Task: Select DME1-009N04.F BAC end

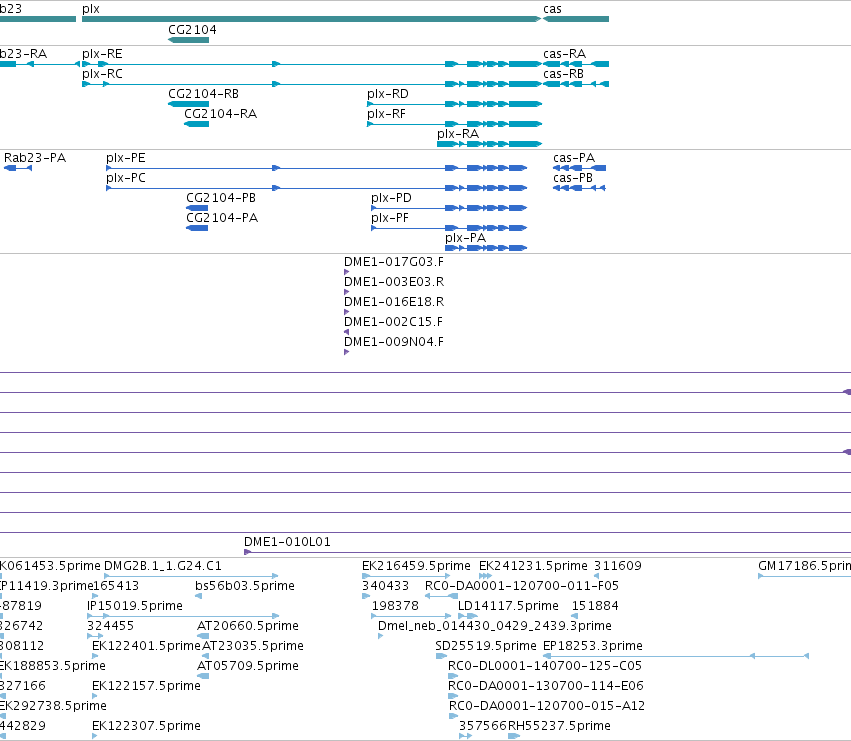Action: pos(347,352)
